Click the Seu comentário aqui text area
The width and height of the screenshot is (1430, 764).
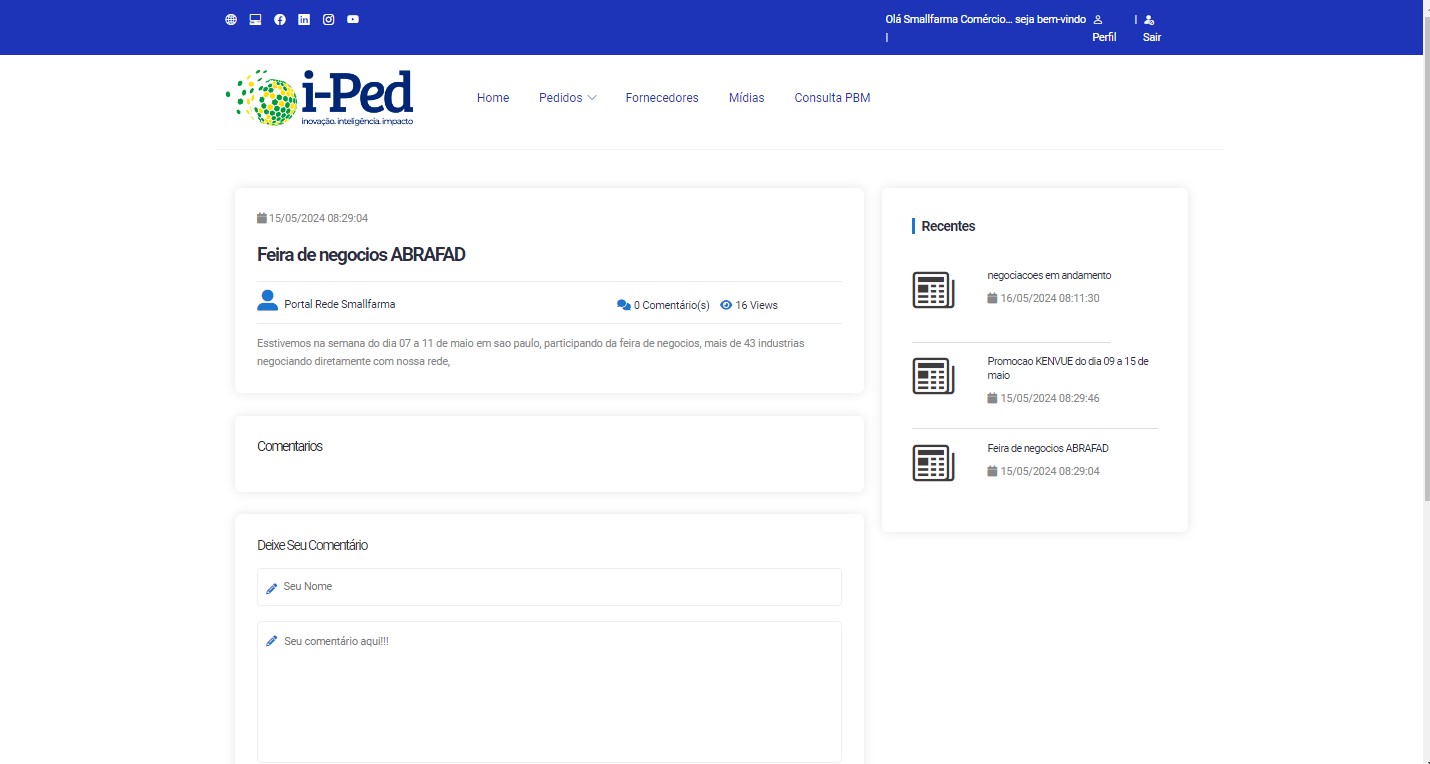[x=549, y=691]
